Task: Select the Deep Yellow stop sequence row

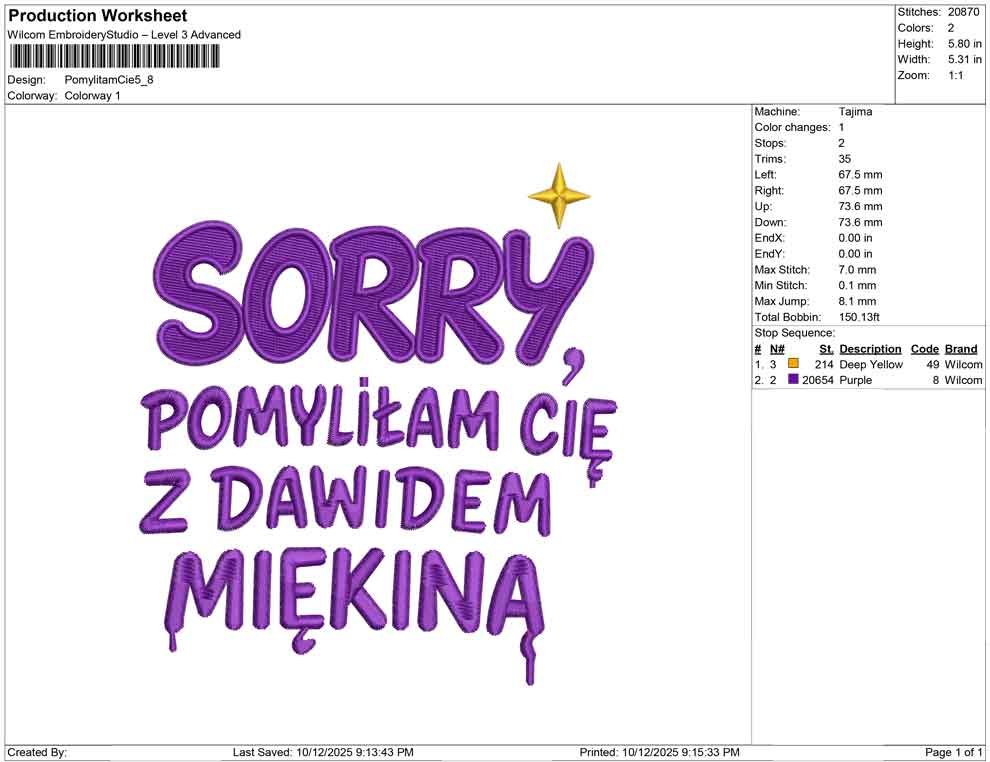Action: [x=868, y=364]
